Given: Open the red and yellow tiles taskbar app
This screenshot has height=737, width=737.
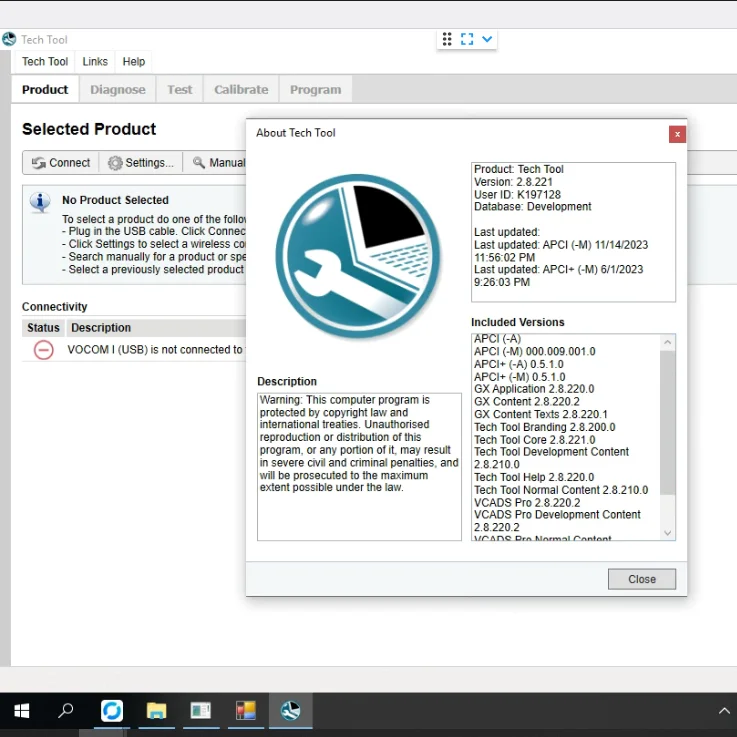Looking at the screenshot, I should pos(245,711).
